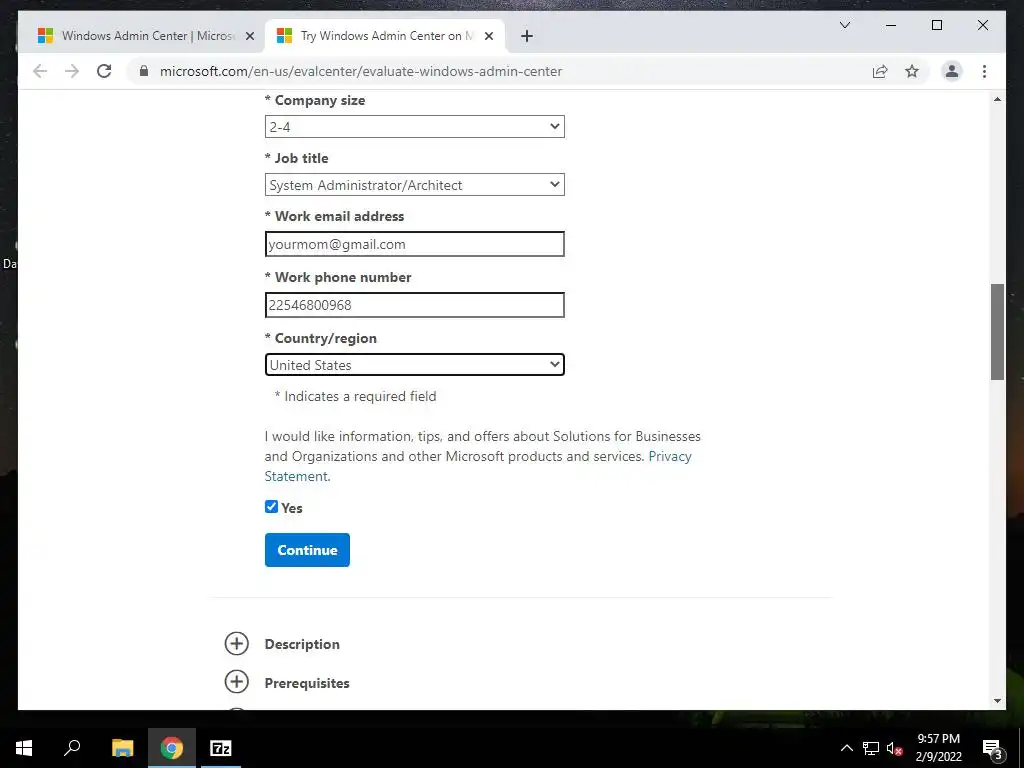Open a new tab with the plus button

527,37
